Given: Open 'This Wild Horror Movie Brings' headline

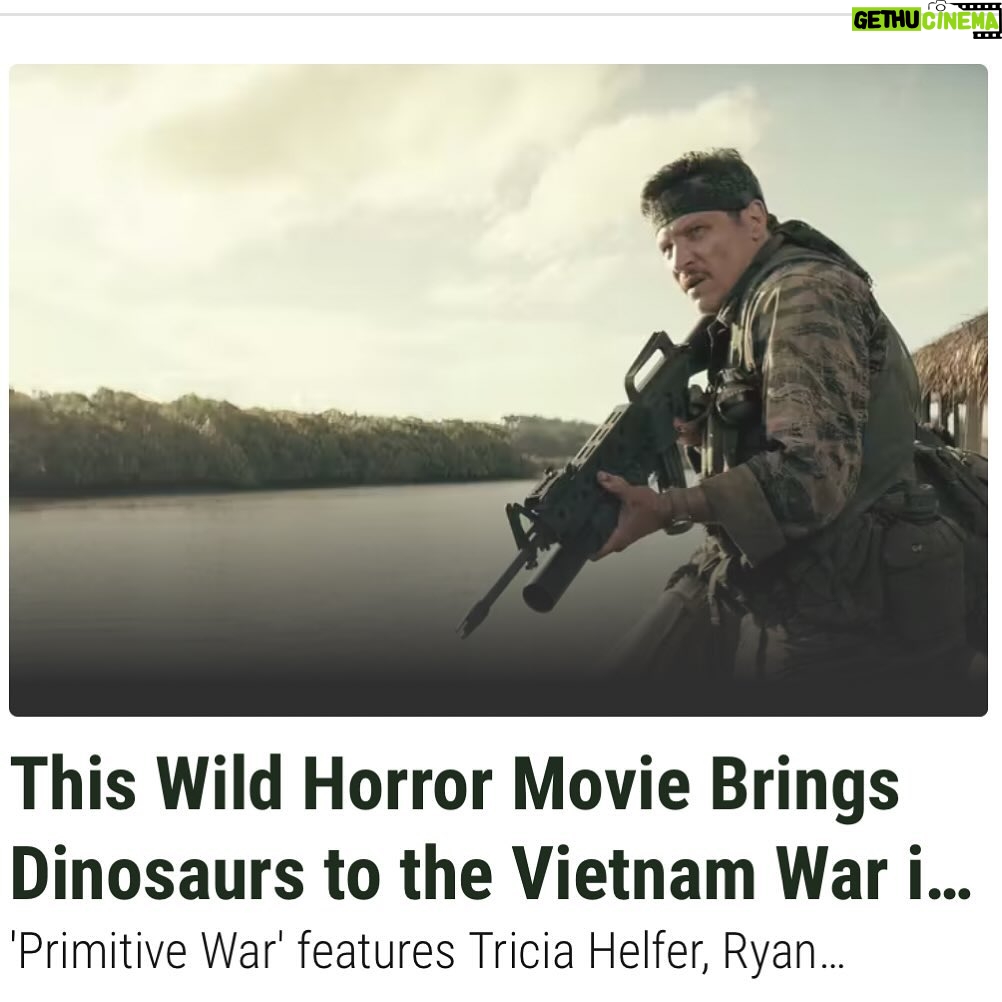Looking at the screenshot, I should [x=454, y=783].
